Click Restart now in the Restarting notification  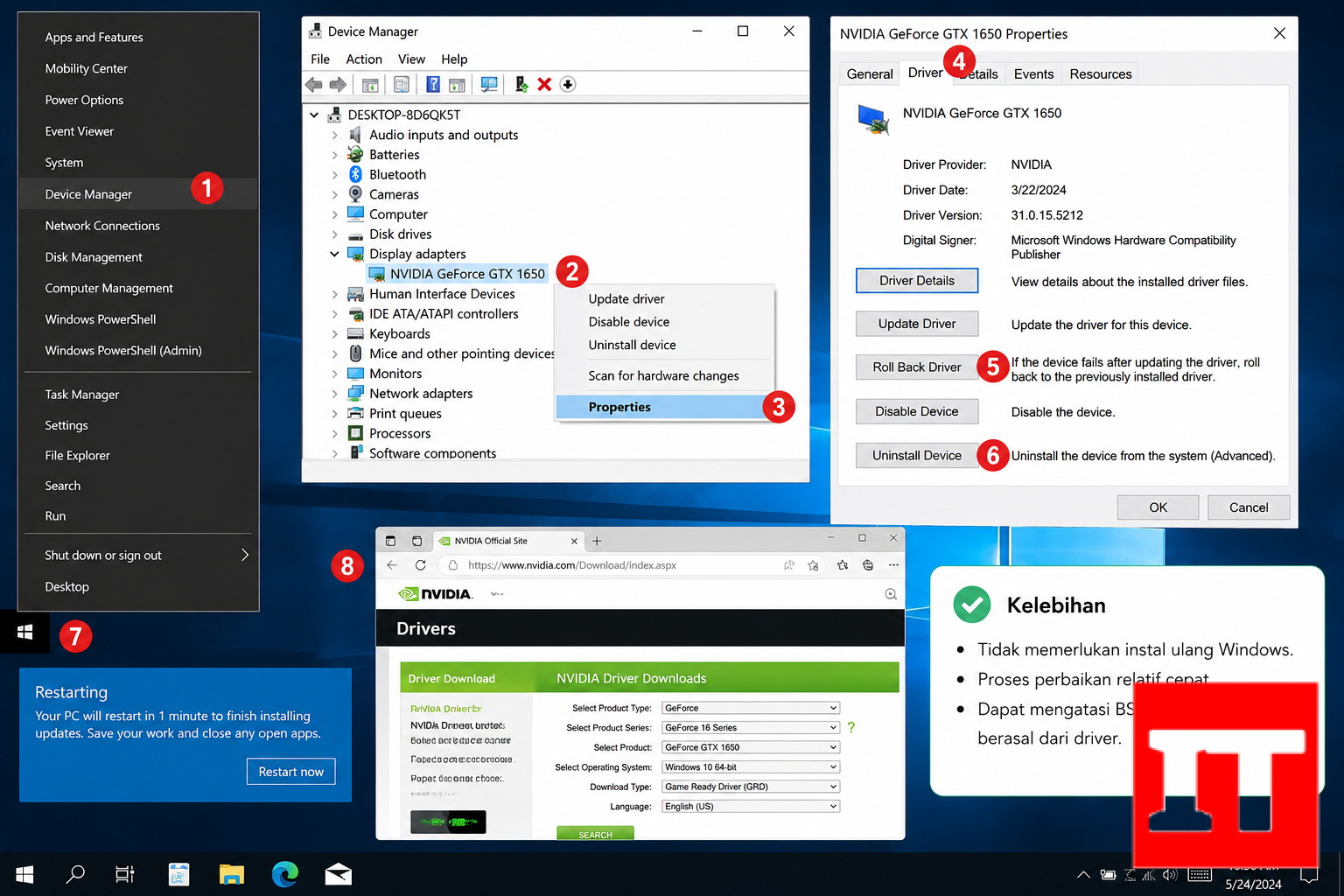coord(291,771)
